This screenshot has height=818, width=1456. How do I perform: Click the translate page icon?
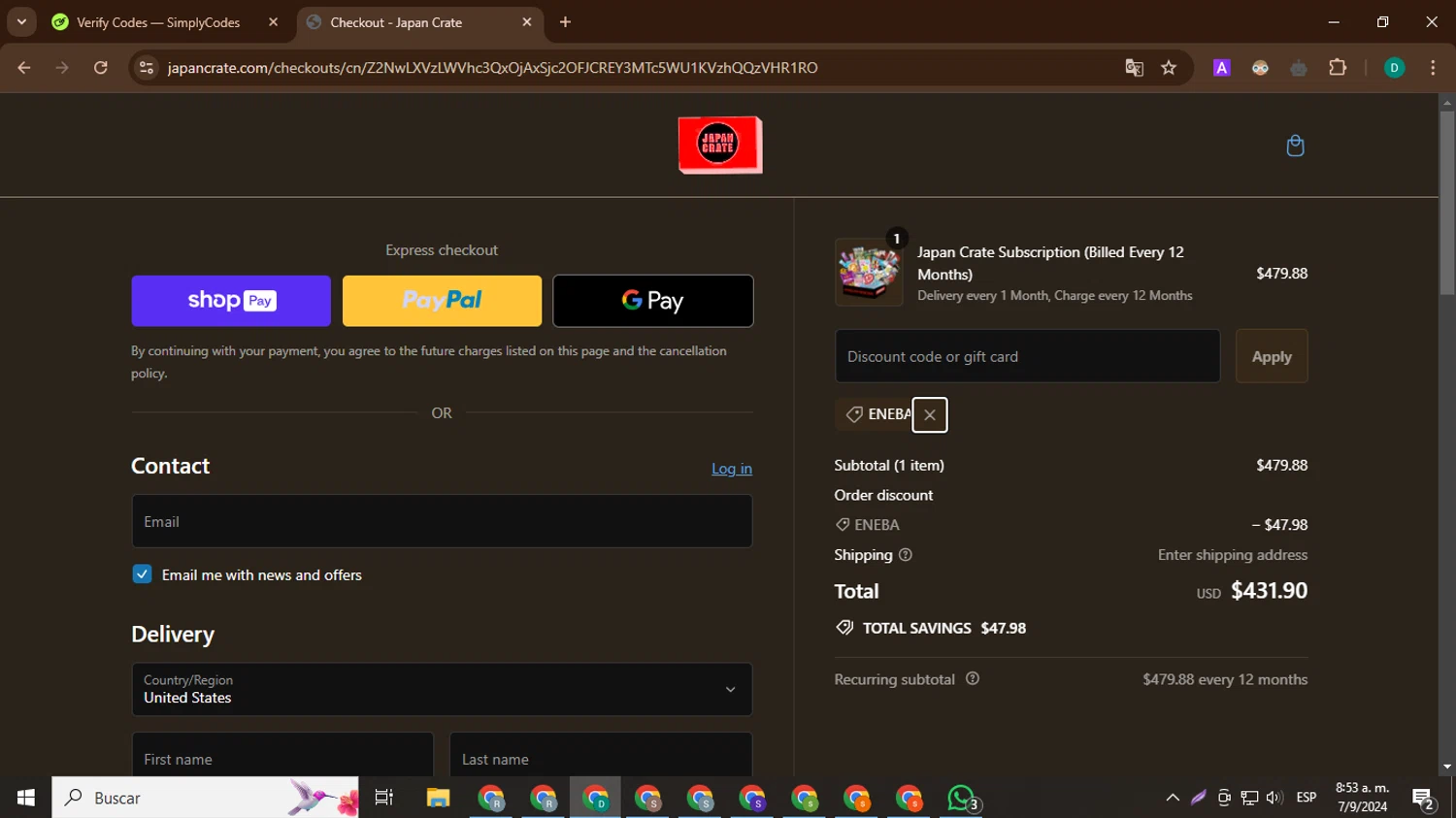(1134, 68)
